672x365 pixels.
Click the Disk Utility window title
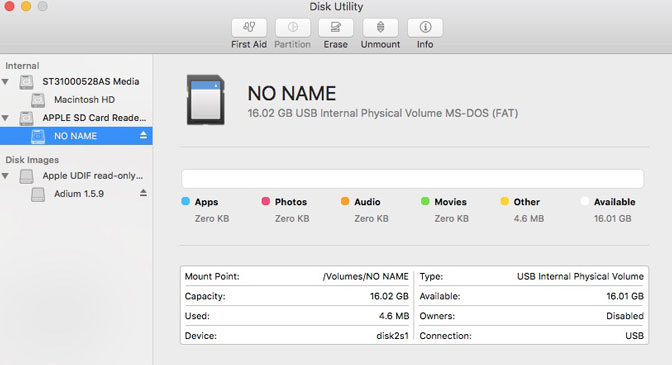point(336,6)
